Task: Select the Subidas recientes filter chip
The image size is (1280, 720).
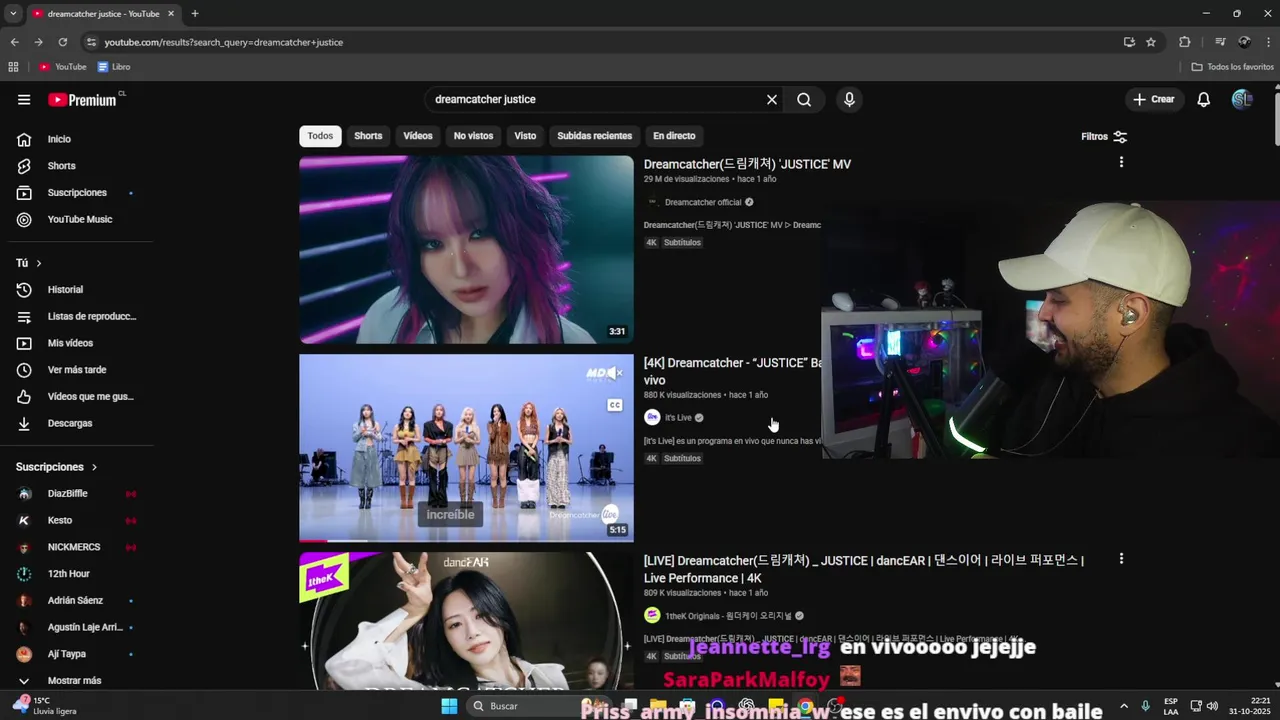Action: (x=594, y=136)
